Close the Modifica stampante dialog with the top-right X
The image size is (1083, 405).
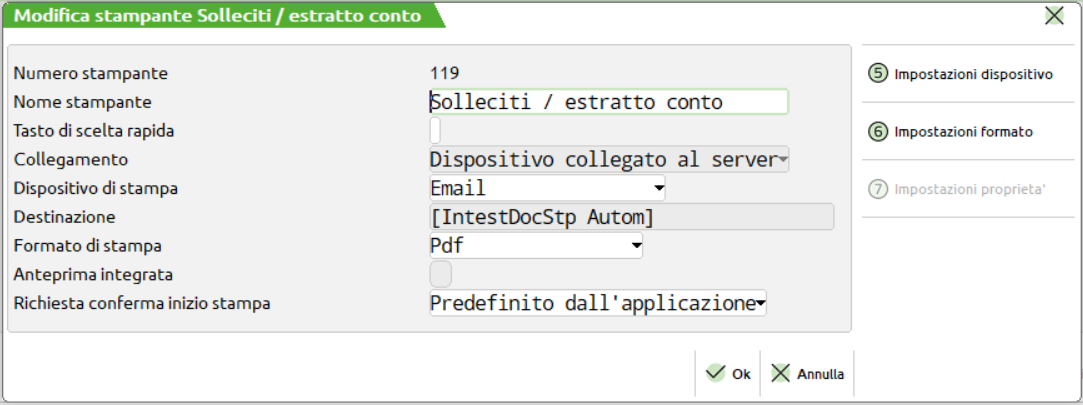coord(1053,15)
